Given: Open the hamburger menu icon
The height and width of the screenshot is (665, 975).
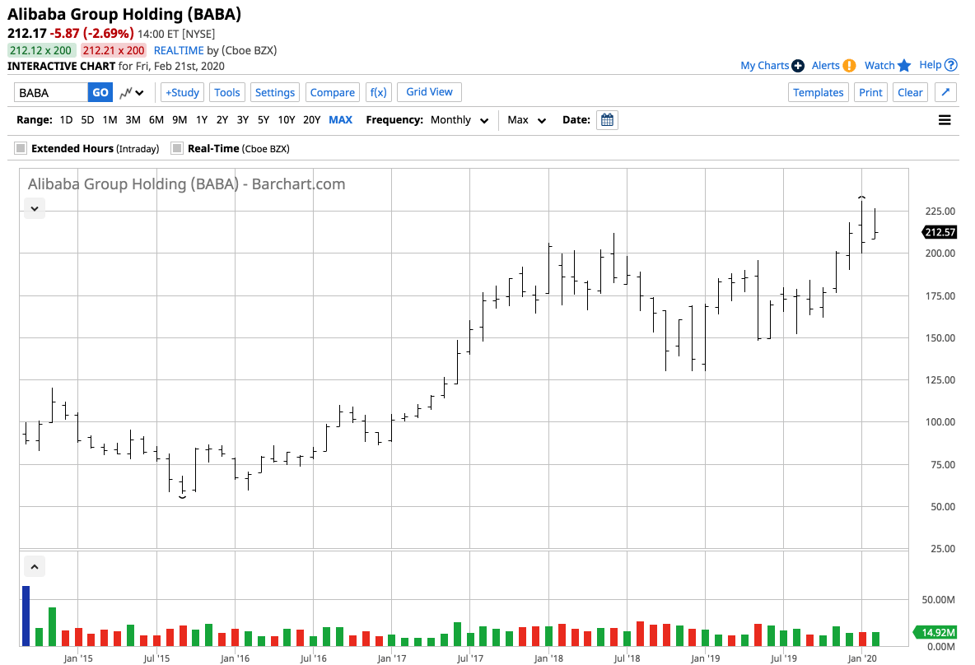Looking at the screenshot, I should pos(944,120).
